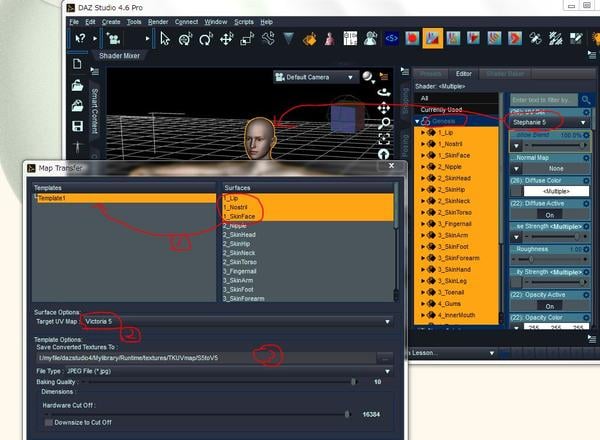
Task: Click the browse button beside save path
Action: coord(385,359)
